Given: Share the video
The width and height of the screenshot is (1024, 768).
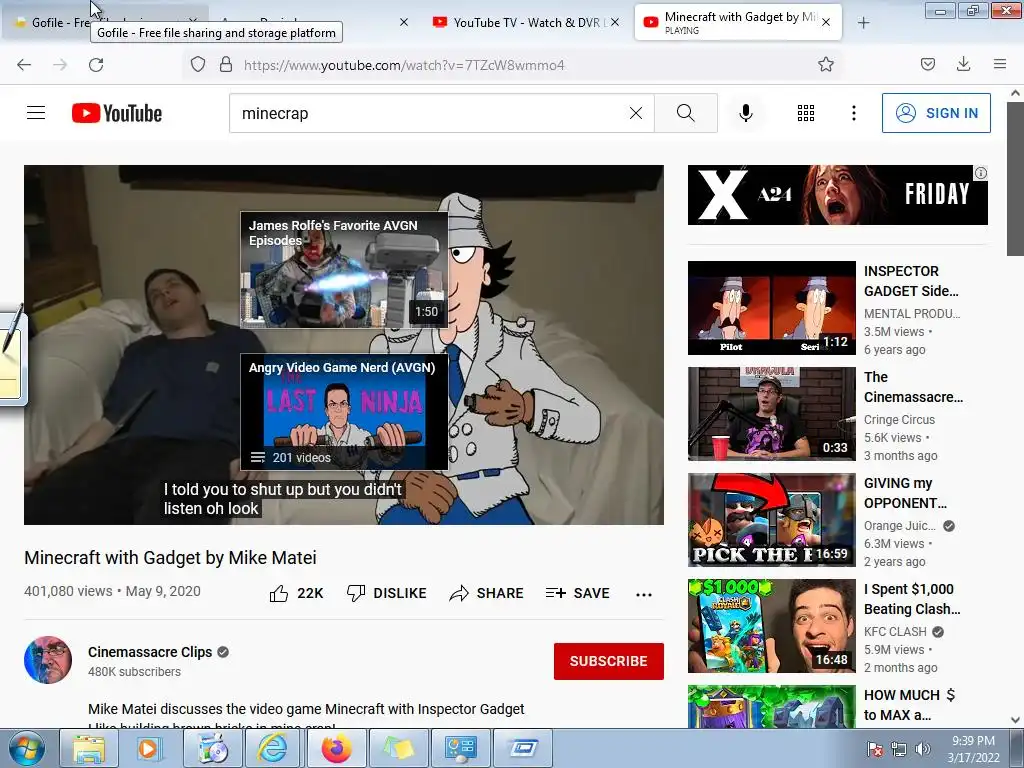Looking at the screenshot, I should pos(487,593).
